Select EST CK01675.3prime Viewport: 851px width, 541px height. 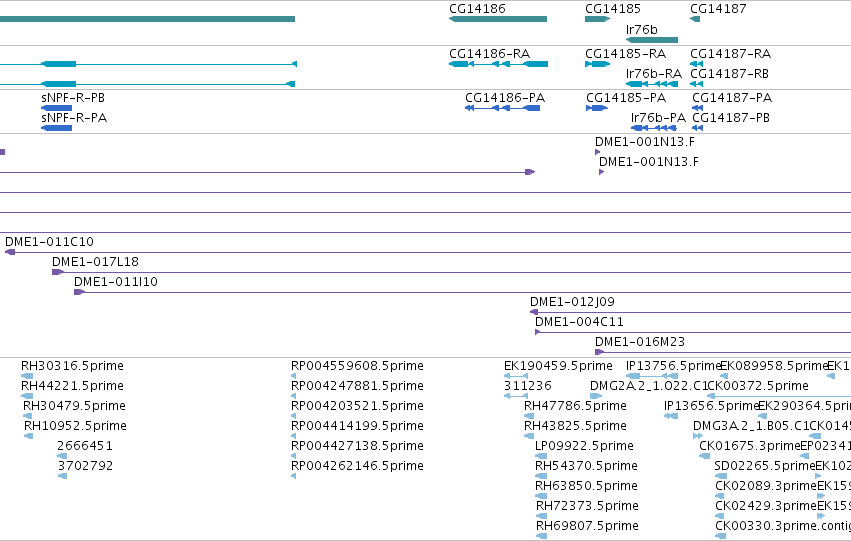tap(750, 446)
